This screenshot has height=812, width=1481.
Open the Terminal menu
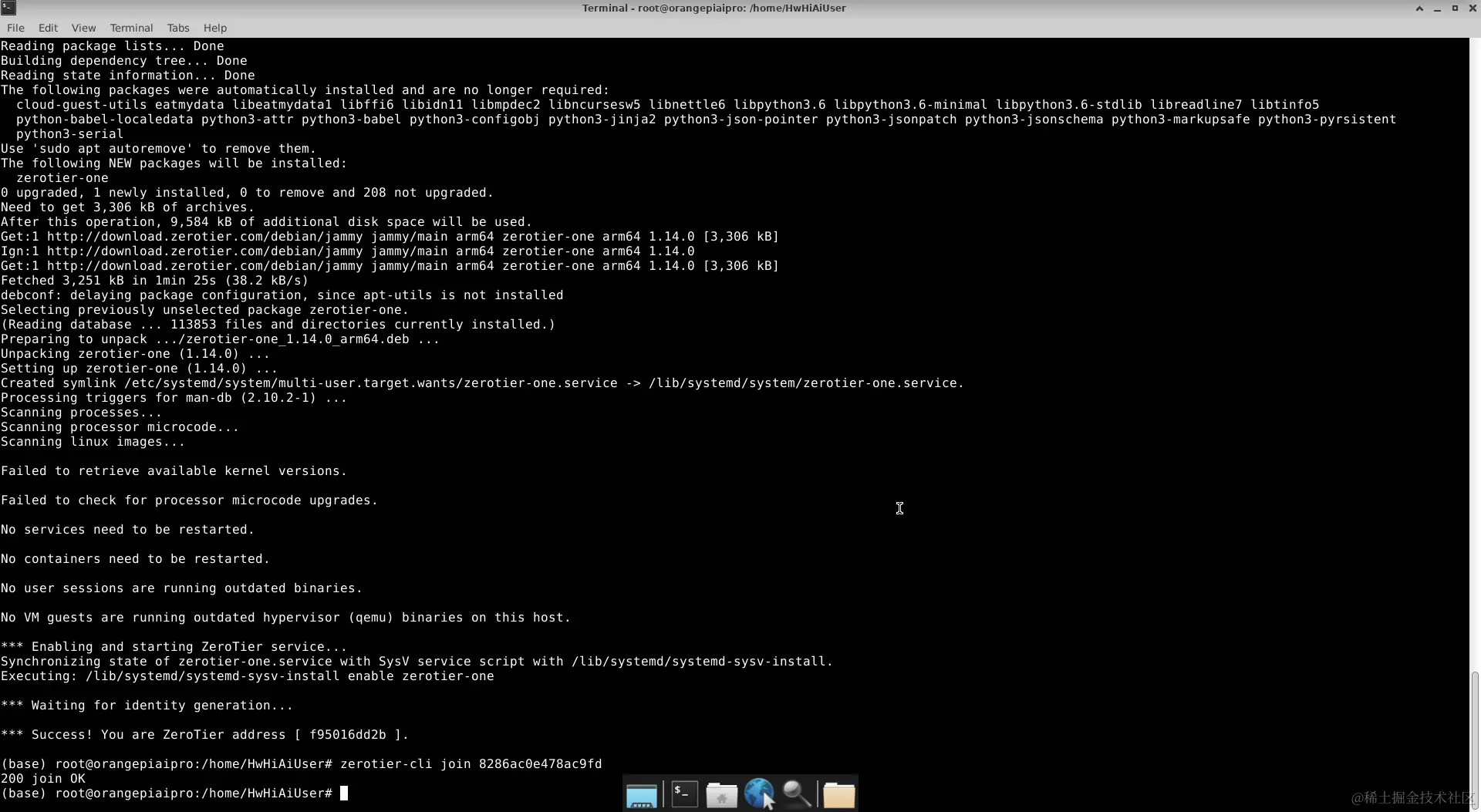[131, 28]
